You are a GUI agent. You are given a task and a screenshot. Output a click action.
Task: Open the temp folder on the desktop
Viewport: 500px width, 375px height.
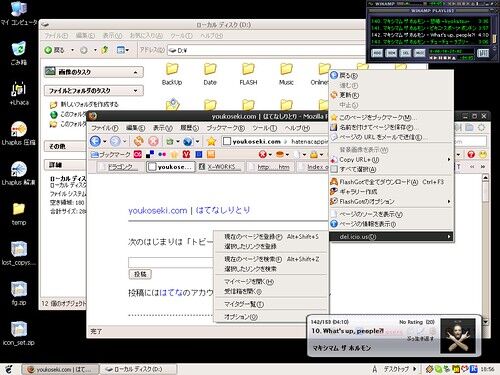[19, 213]
